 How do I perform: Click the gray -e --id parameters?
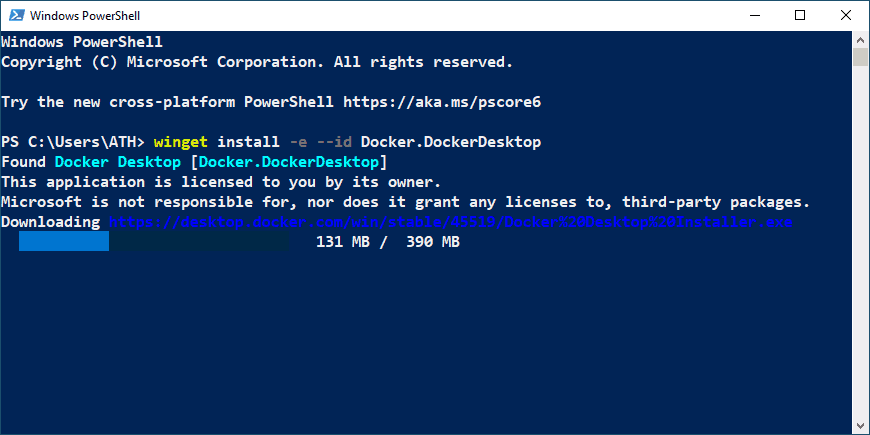pos(321,142)
